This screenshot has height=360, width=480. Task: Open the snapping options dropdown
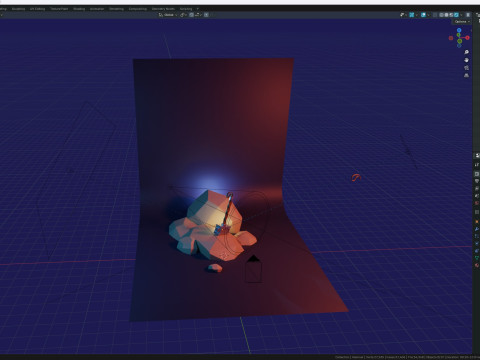click(198, 15)
